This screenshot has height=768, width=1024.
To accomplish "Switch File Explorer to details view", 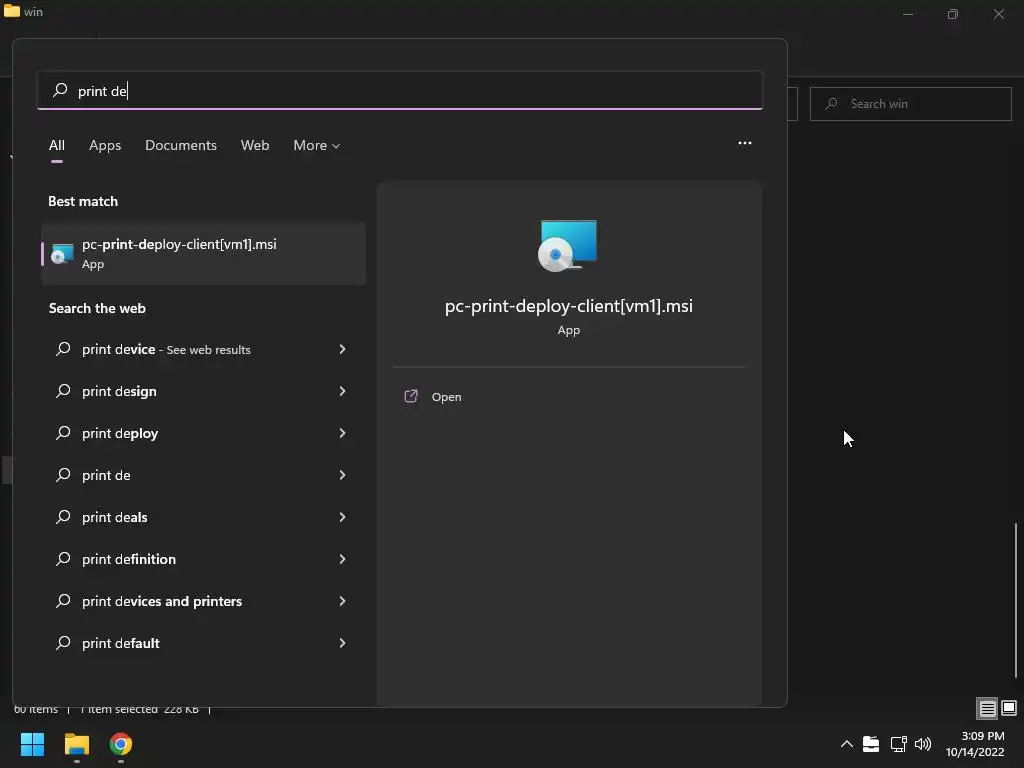I will [x=987, y=708].
